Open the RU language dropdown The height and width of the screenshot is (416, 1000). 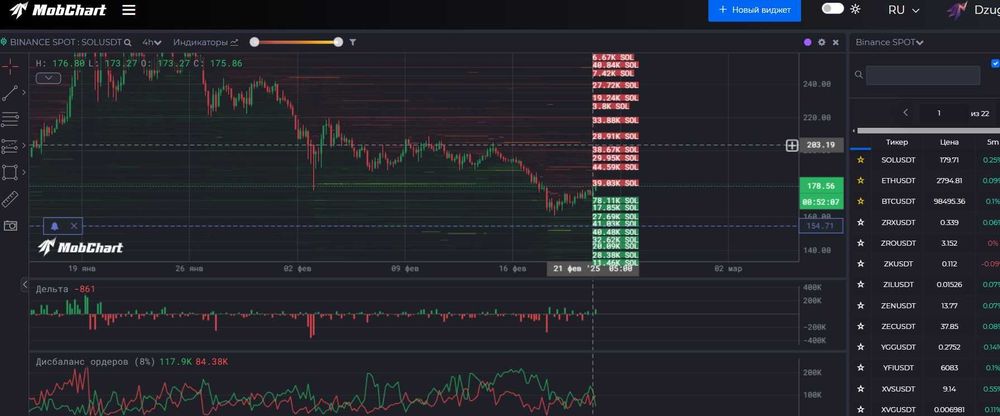pyautogui.click(x=904, y=10)
